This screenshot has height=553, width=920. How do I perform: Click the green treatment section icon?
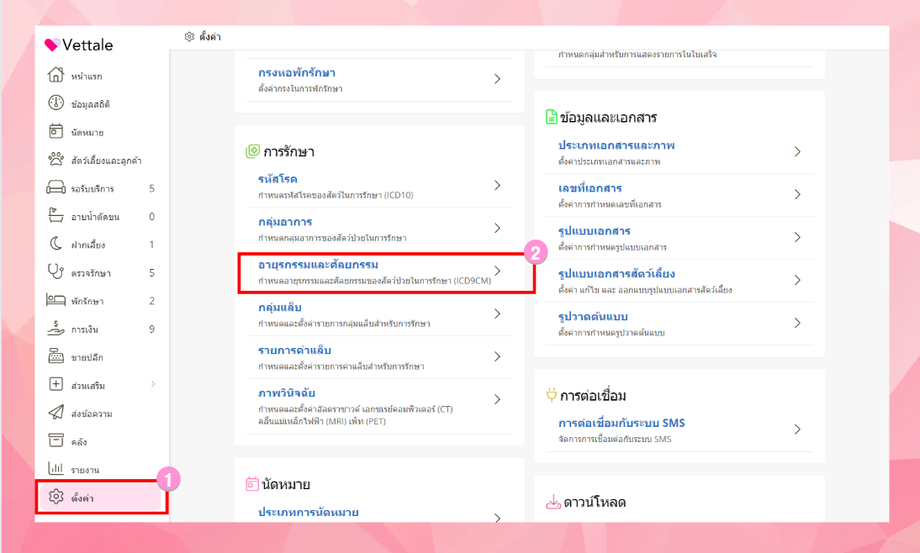click(252, 151)
